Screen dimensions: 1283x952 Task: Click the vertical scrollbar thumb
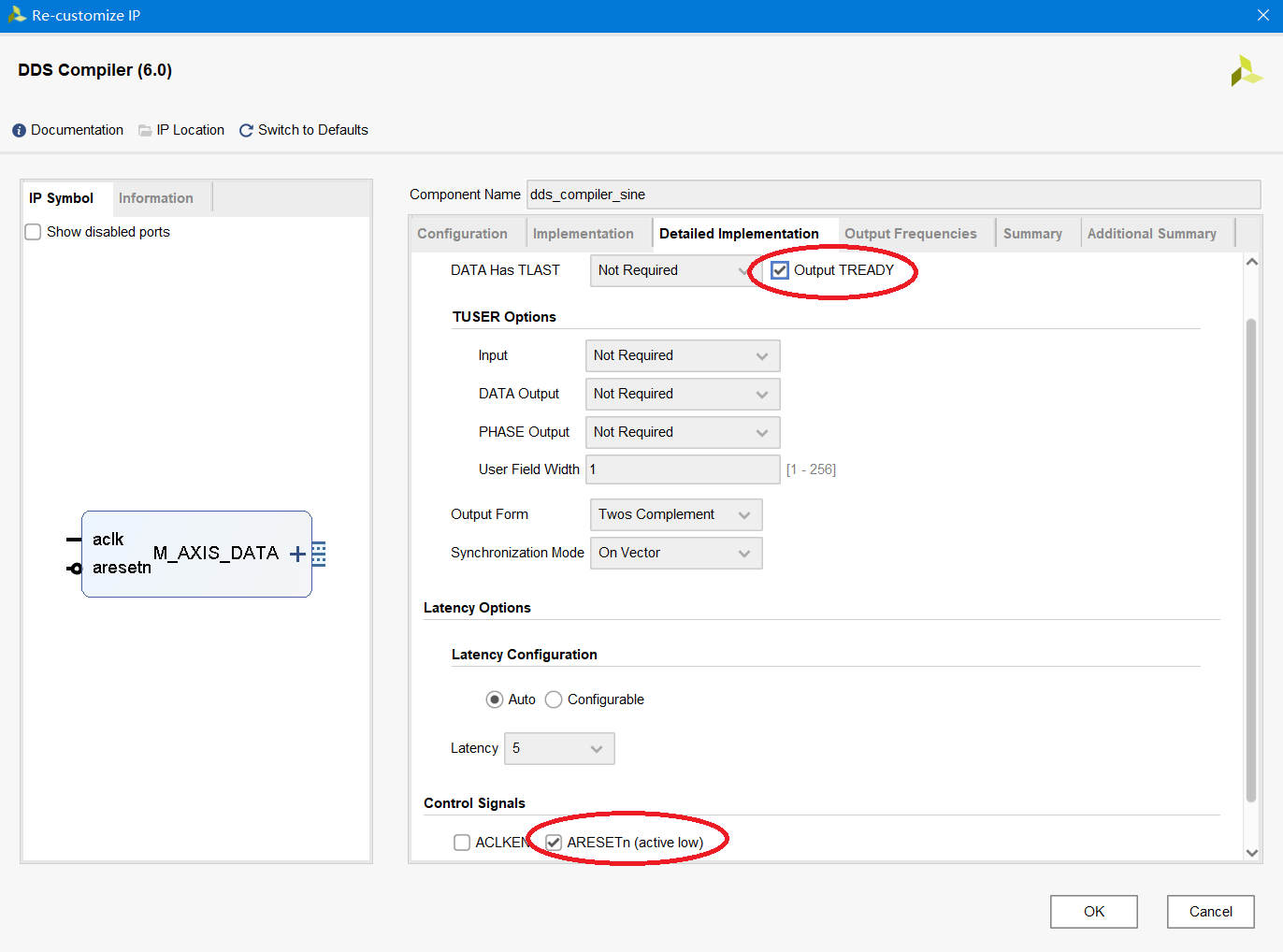click(x=1251, y=560)
